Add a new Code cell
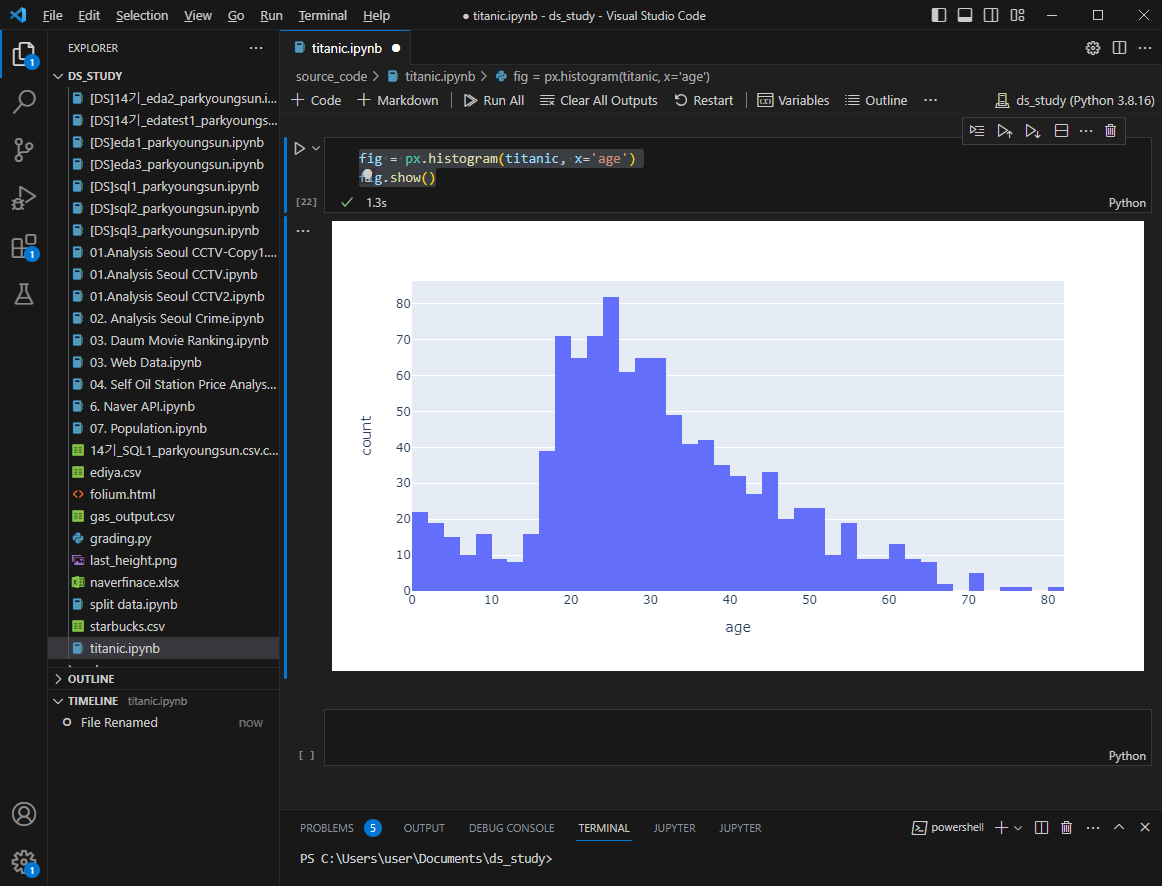The image size is (1162, 886). 316,100
